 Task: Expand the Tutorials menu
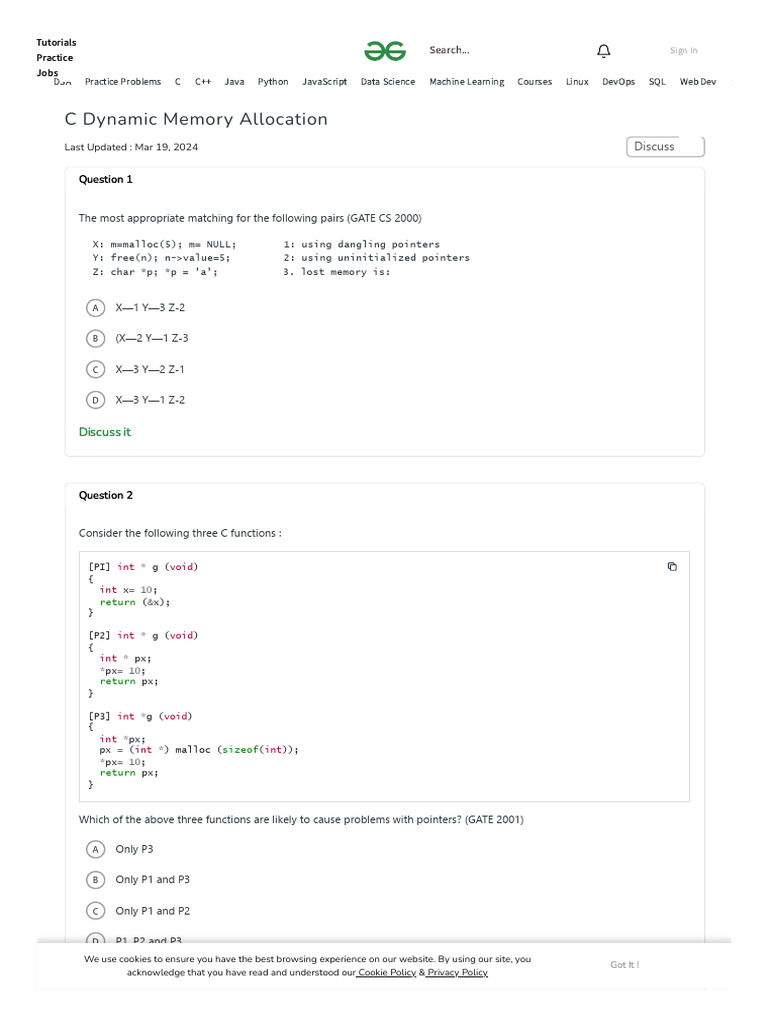[56, 42]
